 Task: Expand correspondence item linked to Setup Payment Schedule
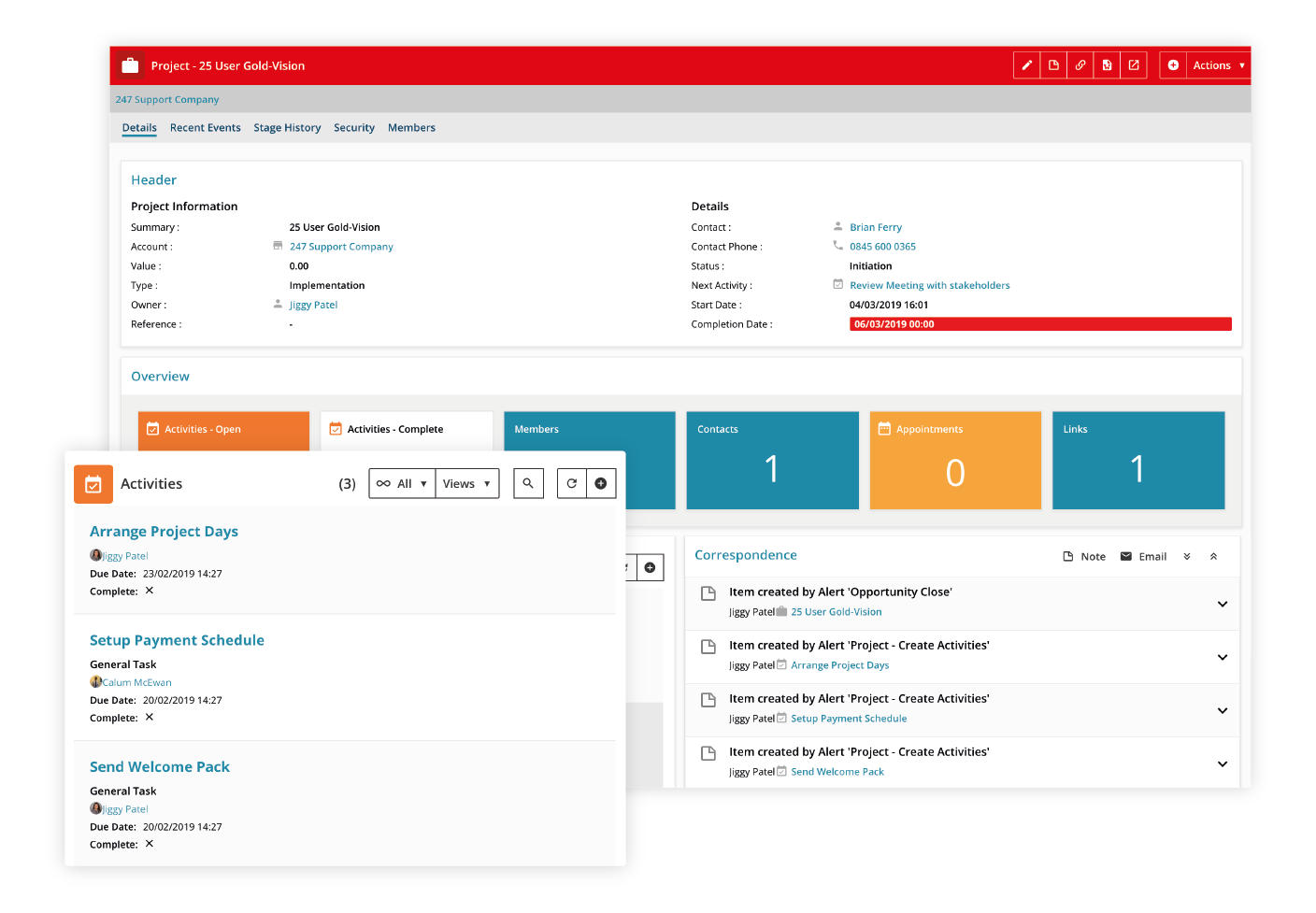(x=1223, y=710)
